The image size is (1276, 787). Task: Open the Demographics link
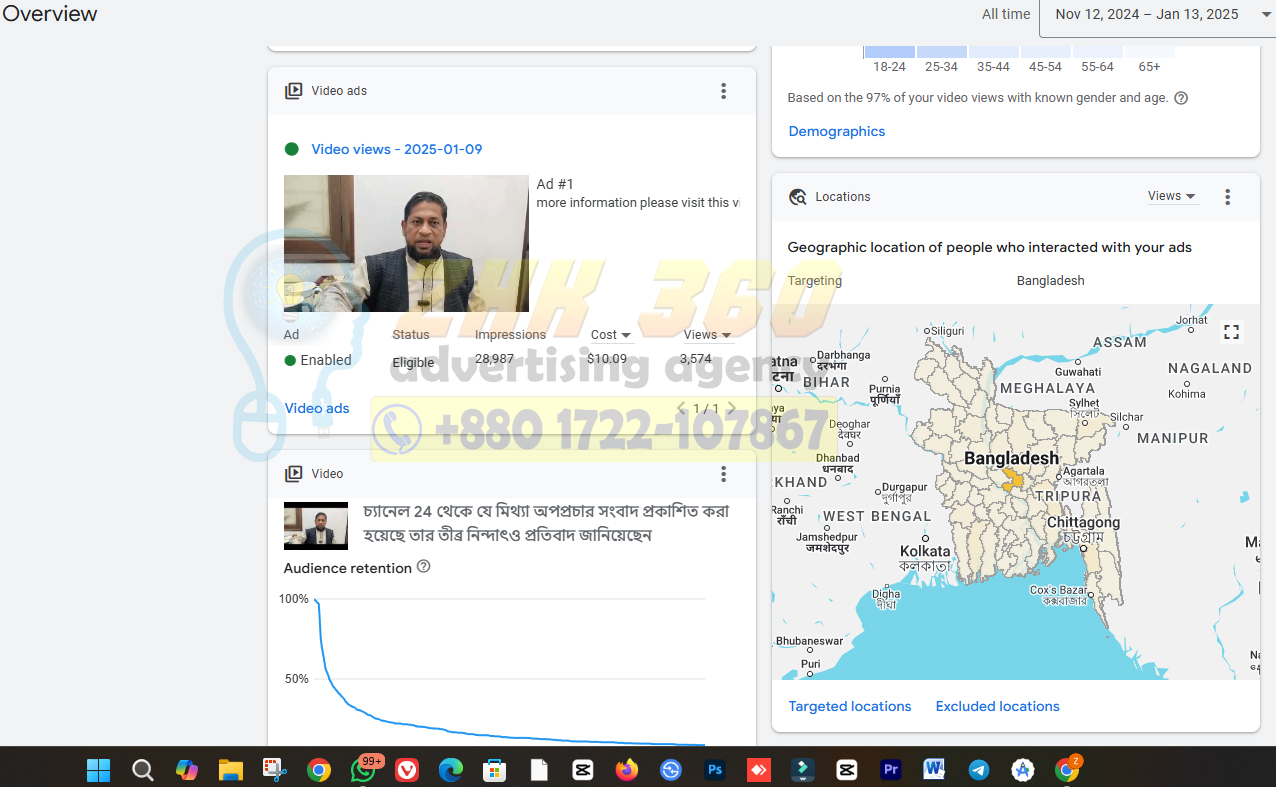coord(837,131)
